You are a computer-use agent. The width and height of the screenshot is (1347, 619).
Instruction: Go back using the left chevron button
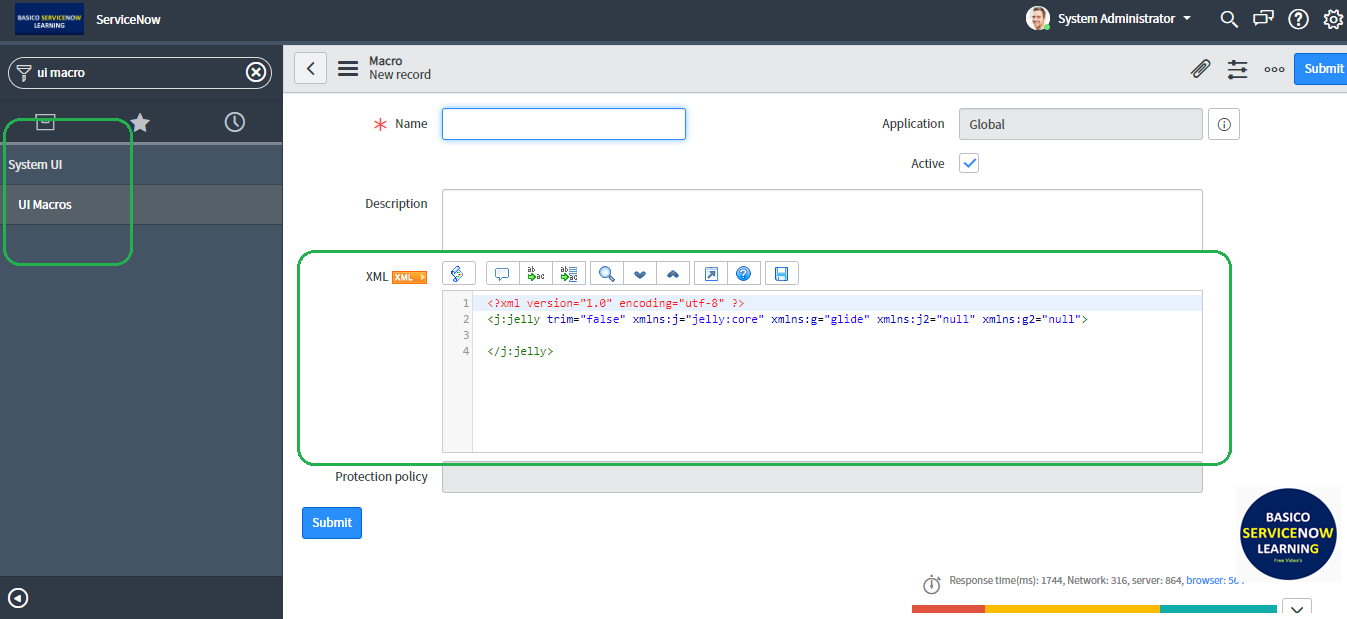coord(311,68)
